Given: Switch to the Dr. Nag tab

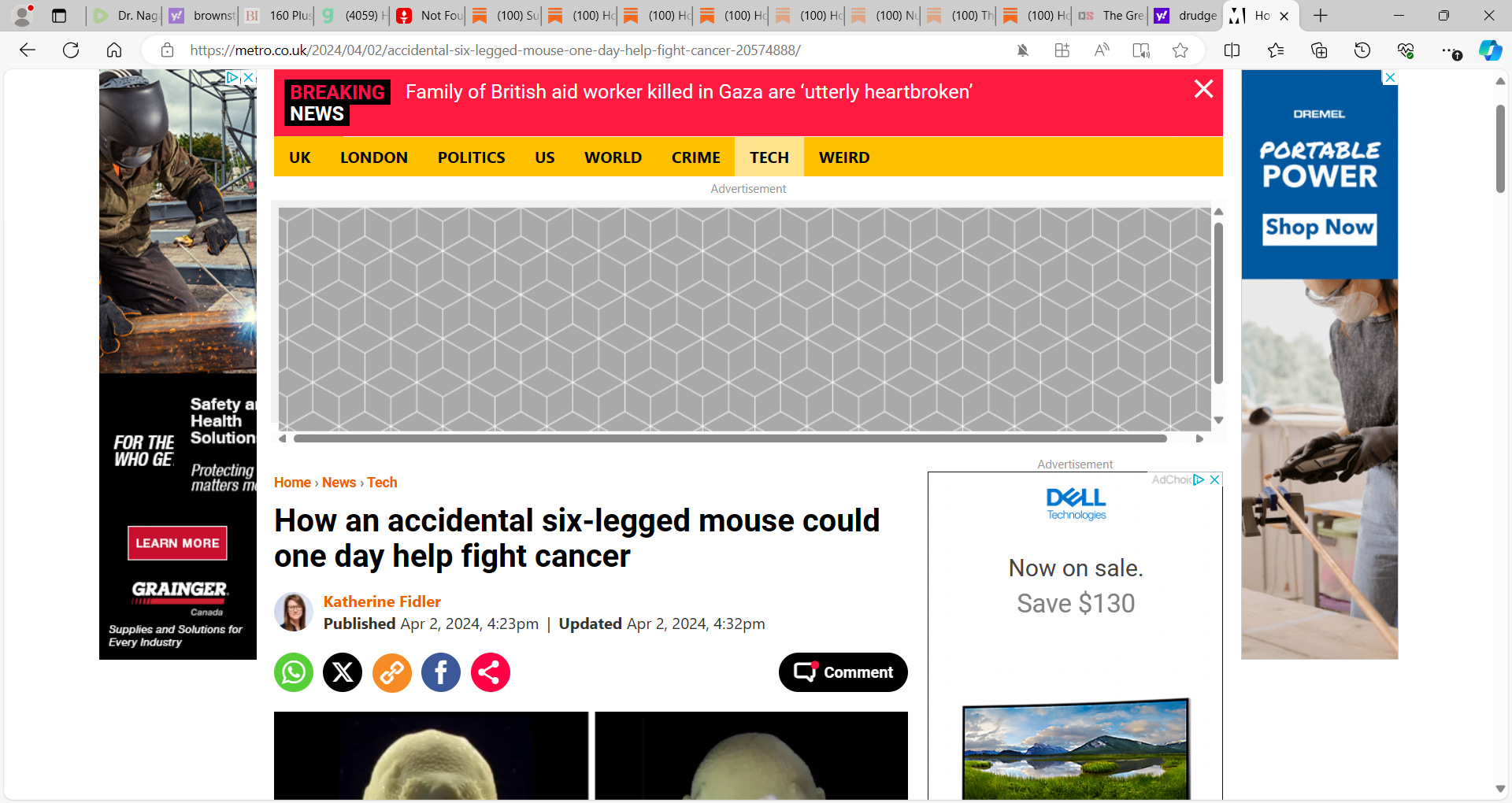Looking at the screenshot, I should [x=125, y=16].
